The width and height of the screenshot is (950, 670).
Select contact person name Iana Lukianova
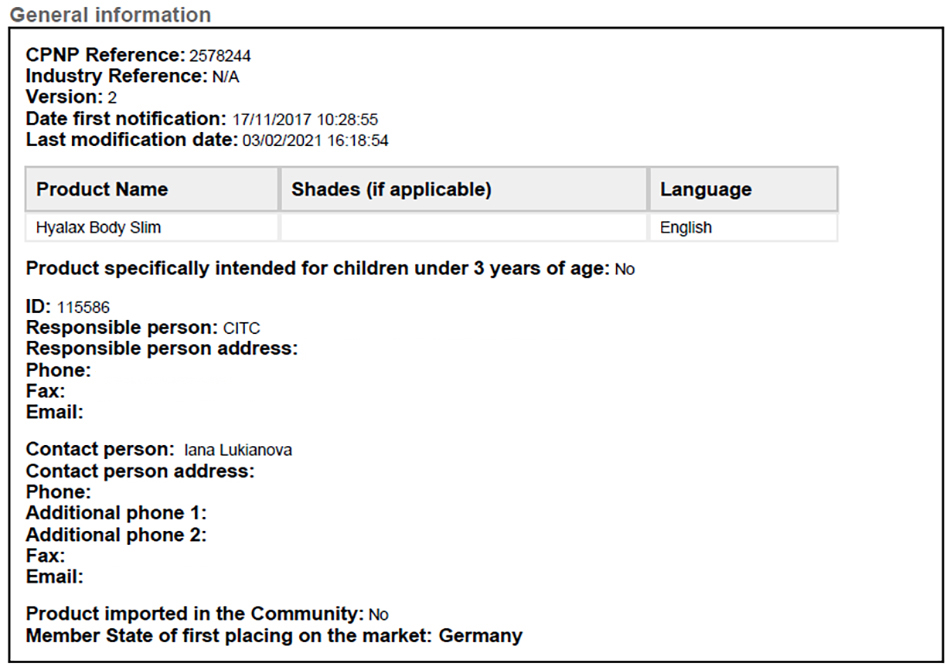coord(238,450)
